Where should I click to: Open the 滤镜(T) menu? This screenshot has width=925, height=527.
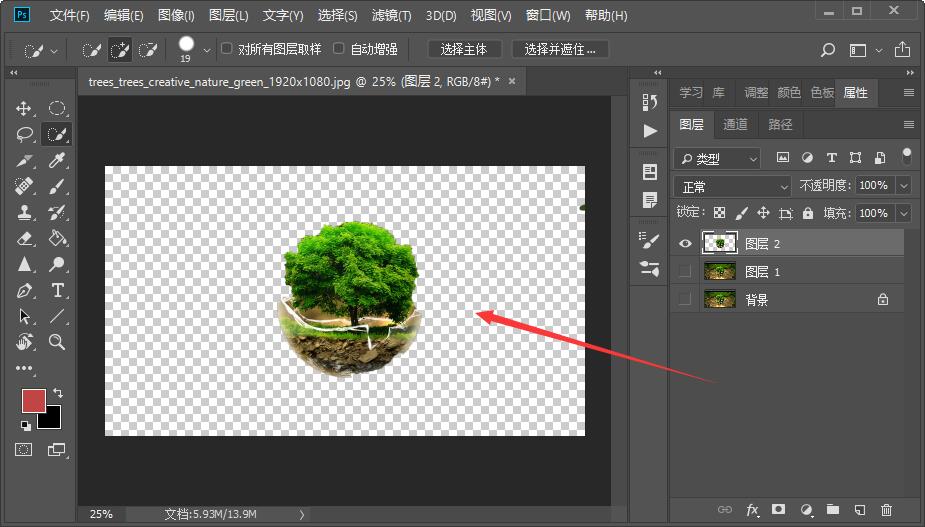point(392,15)
